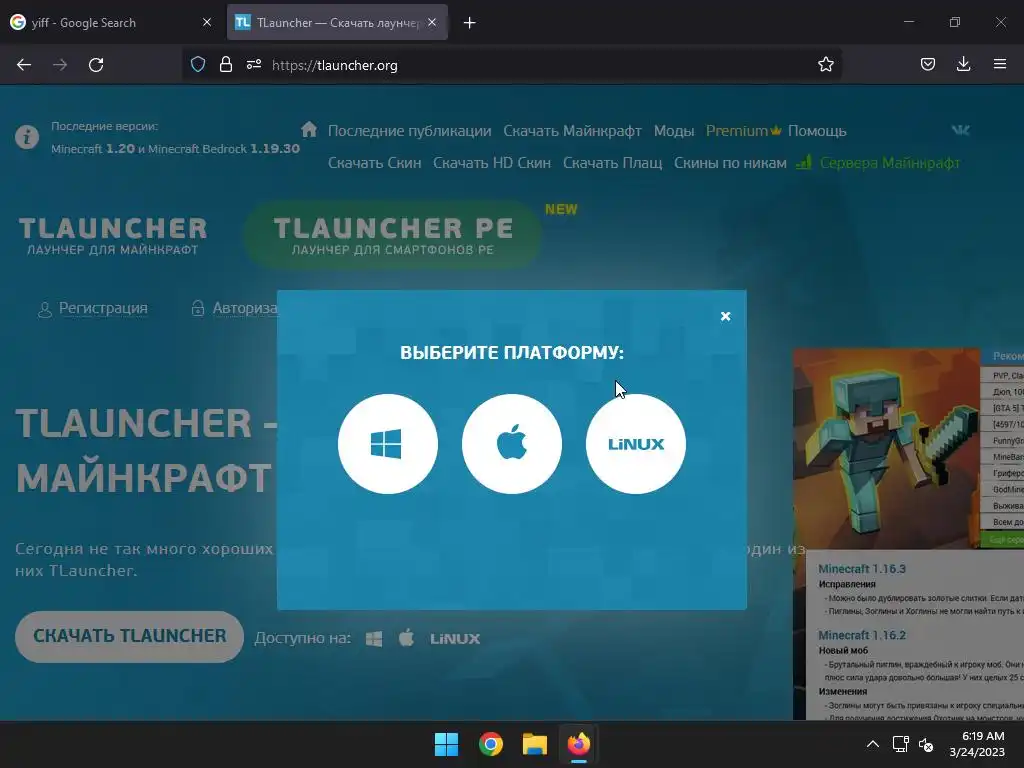The image size is (1024, 768).
Task: Close the platform selection popup
Action: pyautogui.click(x=725, y=316)
